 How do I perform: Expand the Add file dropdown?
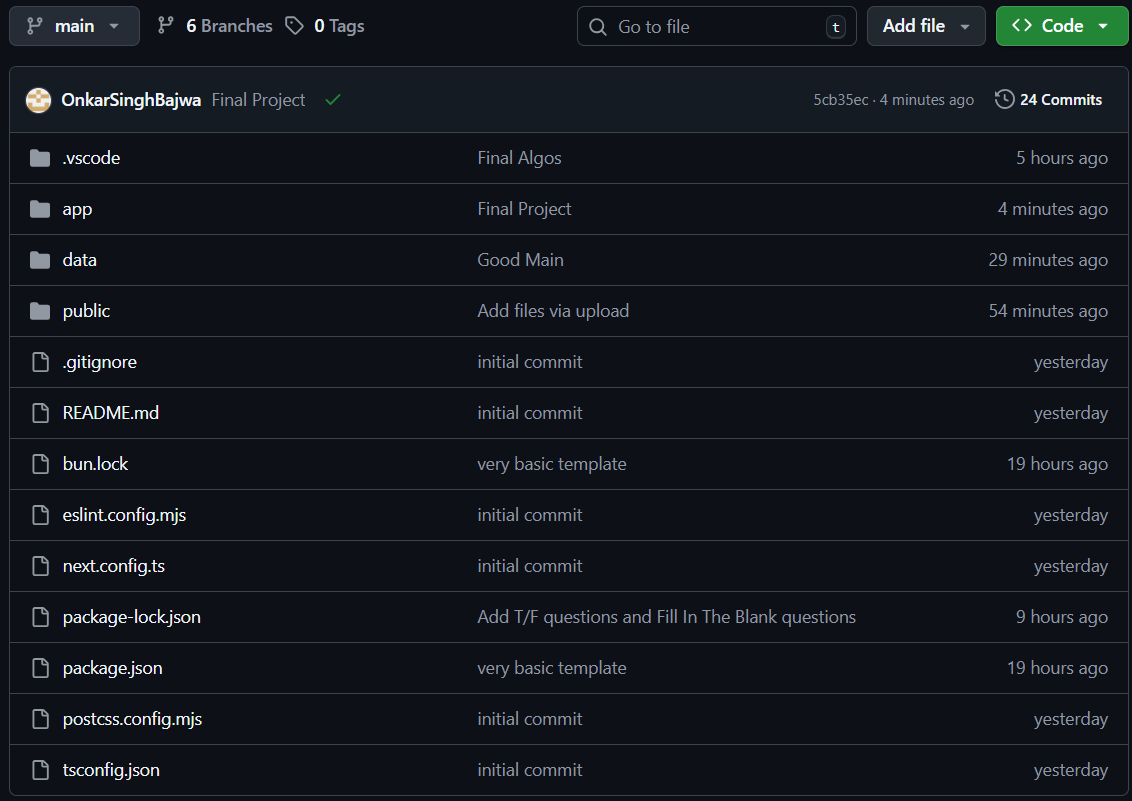click(926, 26)
